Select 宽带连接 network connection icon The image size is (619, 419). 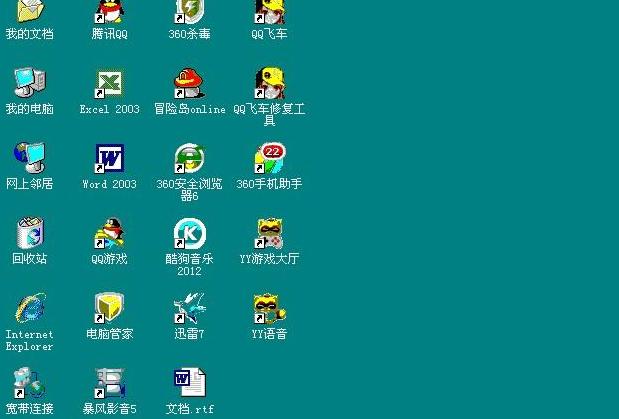[x=30, y=383]
